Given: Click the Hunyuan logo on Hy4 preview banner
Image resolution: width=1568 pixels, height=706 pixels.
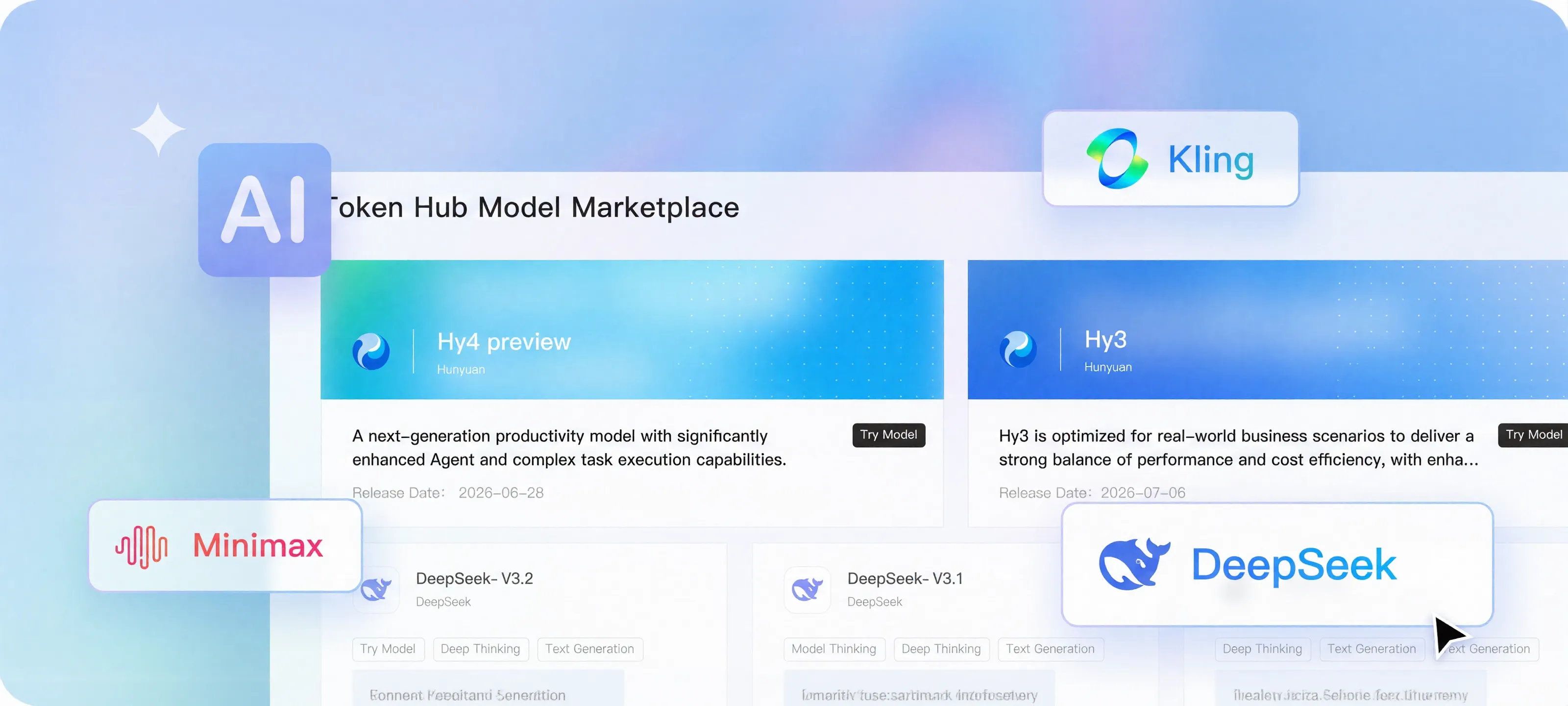Looking at the screenshot, I should [x=371, y=352].
